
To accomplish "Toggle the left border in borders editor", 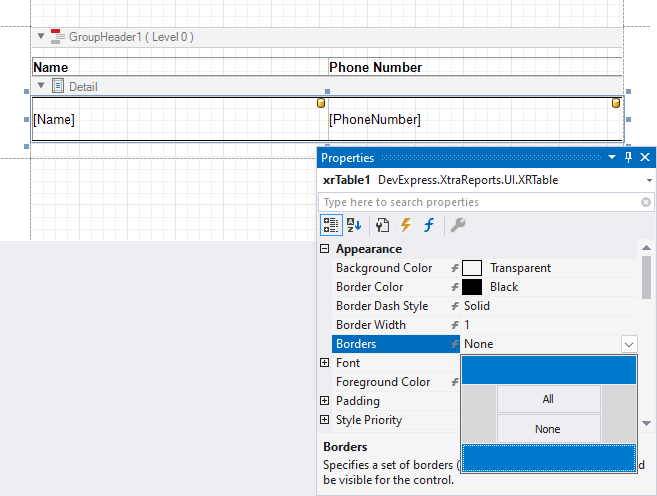I will pos(479,414).
